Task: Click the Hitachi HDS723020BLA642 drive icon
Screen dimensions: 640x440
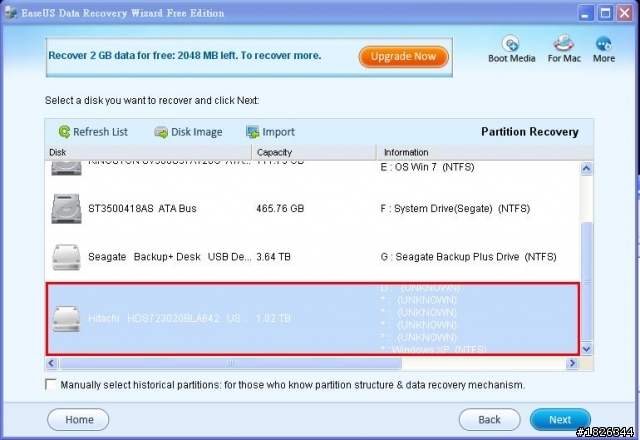Action: point(67,319)
